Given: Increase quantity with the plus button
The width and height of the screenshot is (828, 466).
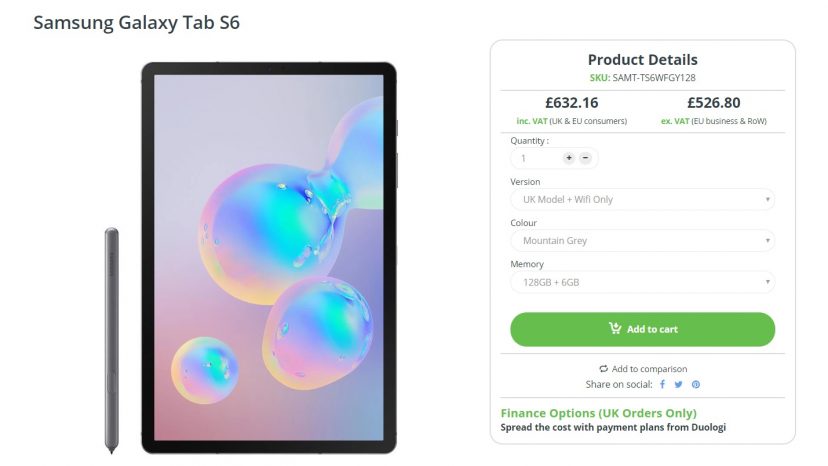Looking at the screenshot, I should [569, 158].
